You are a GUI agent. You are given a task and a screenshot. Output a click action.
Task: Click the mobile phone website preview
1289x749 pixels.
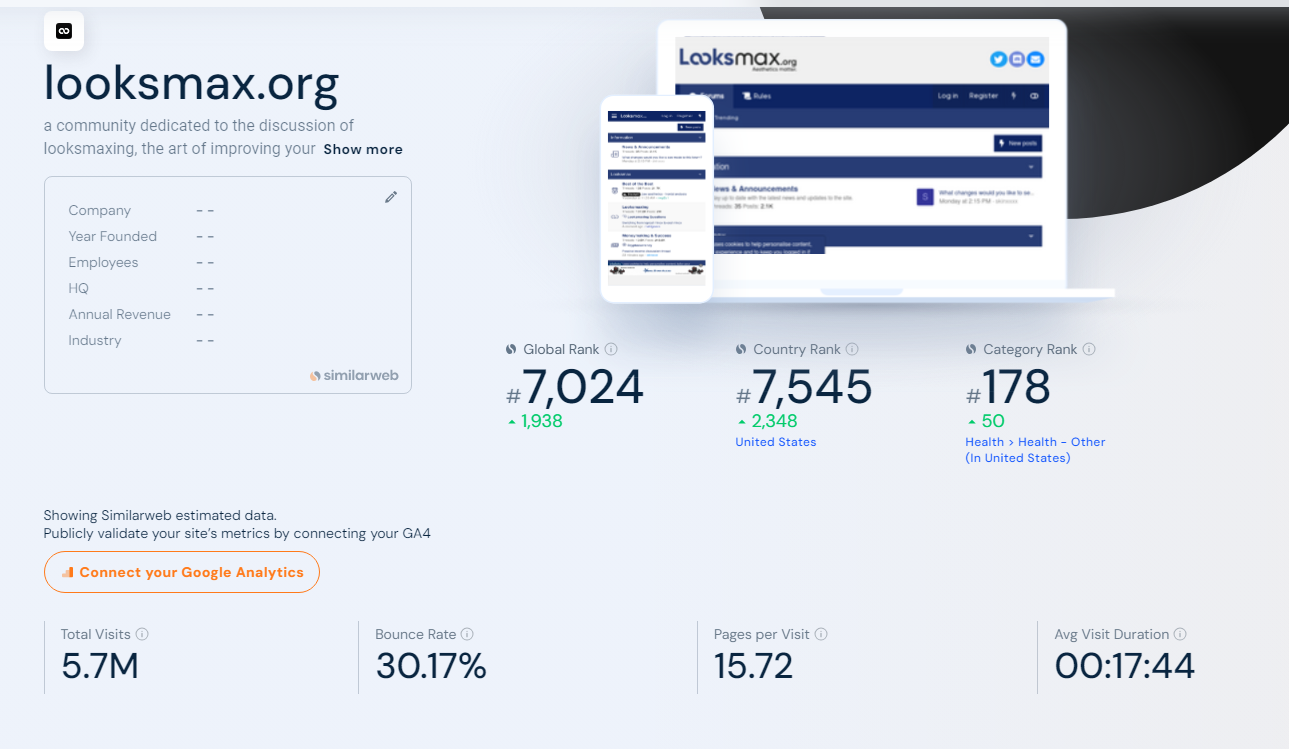[x=656, y=198]
